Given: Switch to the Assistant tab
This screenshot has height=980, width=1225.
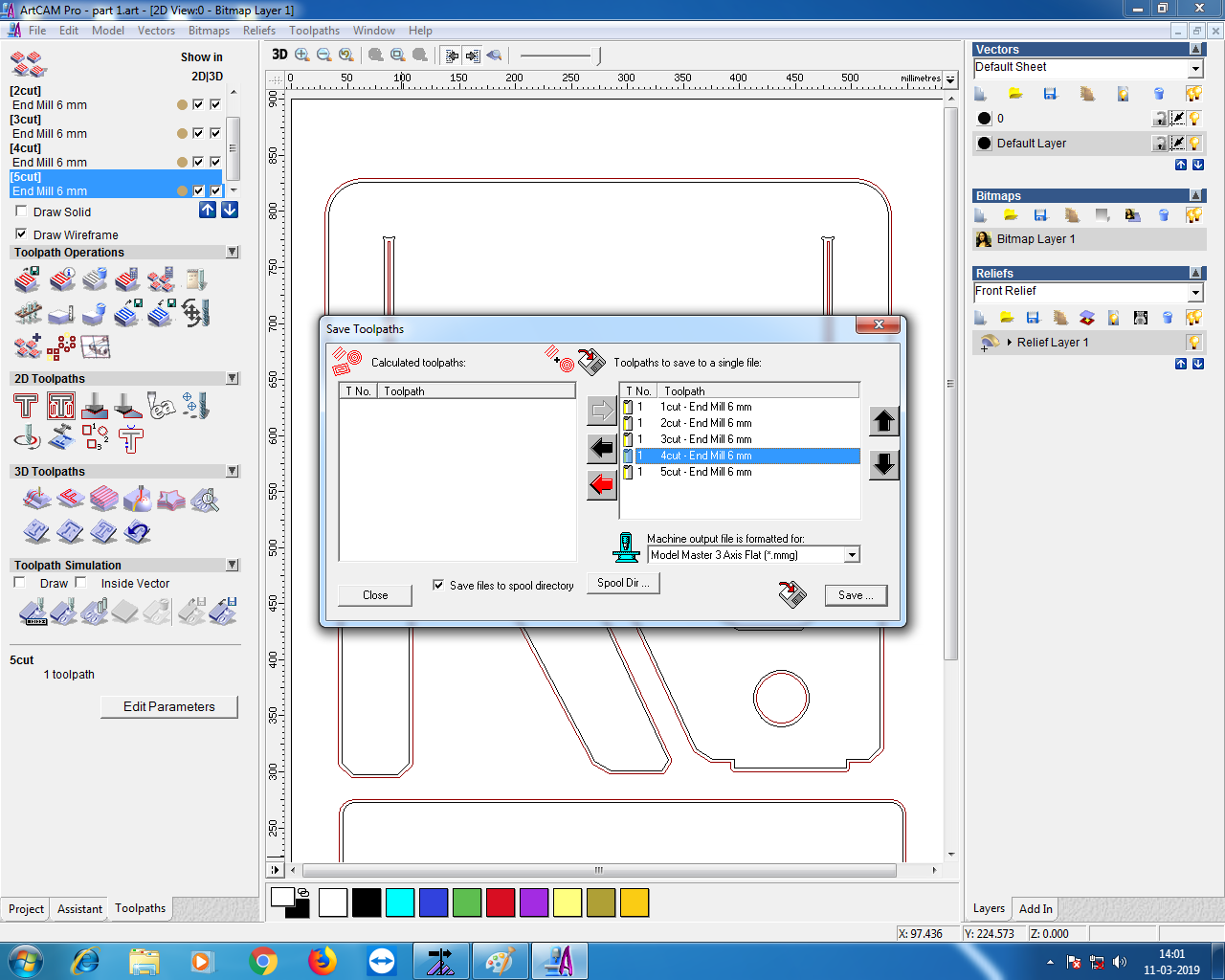Looking at the screenshot, I should [79, 909].
